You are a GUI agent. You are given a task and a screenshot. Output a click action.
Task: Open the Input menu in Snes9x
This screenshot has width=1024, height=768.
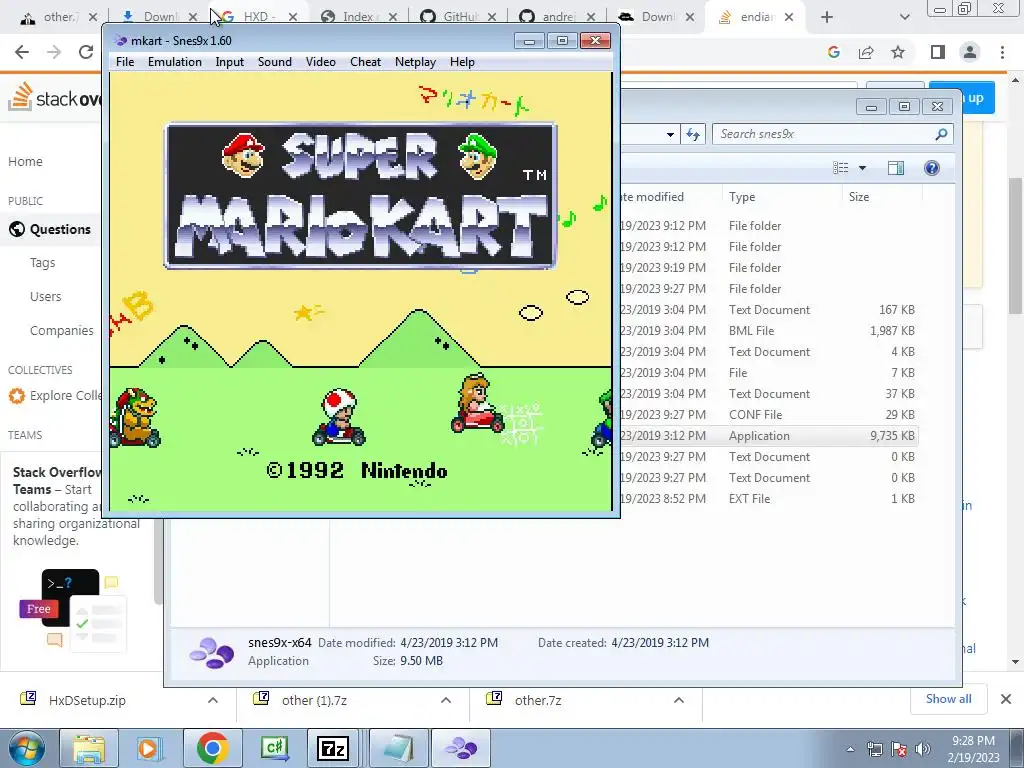tap(229, 61)
